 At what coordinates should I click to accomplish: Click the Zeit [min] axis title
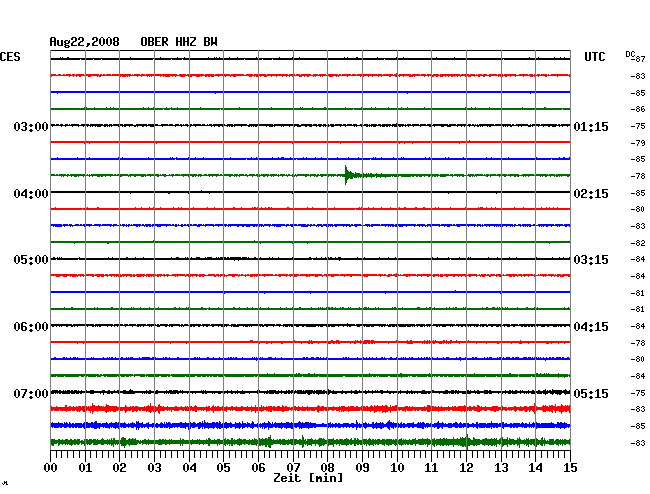(x=308, y=478)
